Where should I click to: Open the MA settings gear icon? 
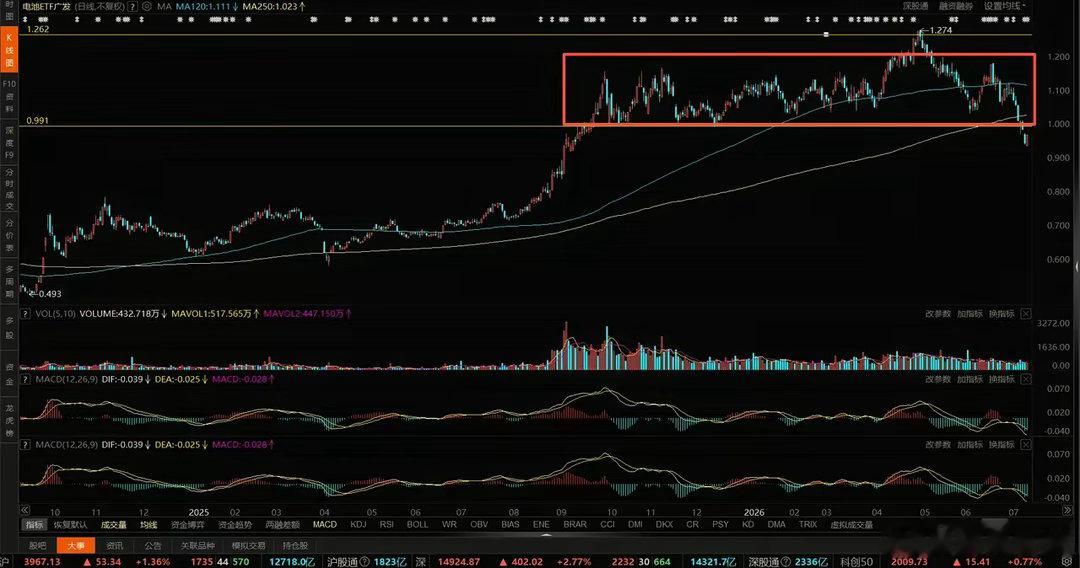(x=147, y=6)
